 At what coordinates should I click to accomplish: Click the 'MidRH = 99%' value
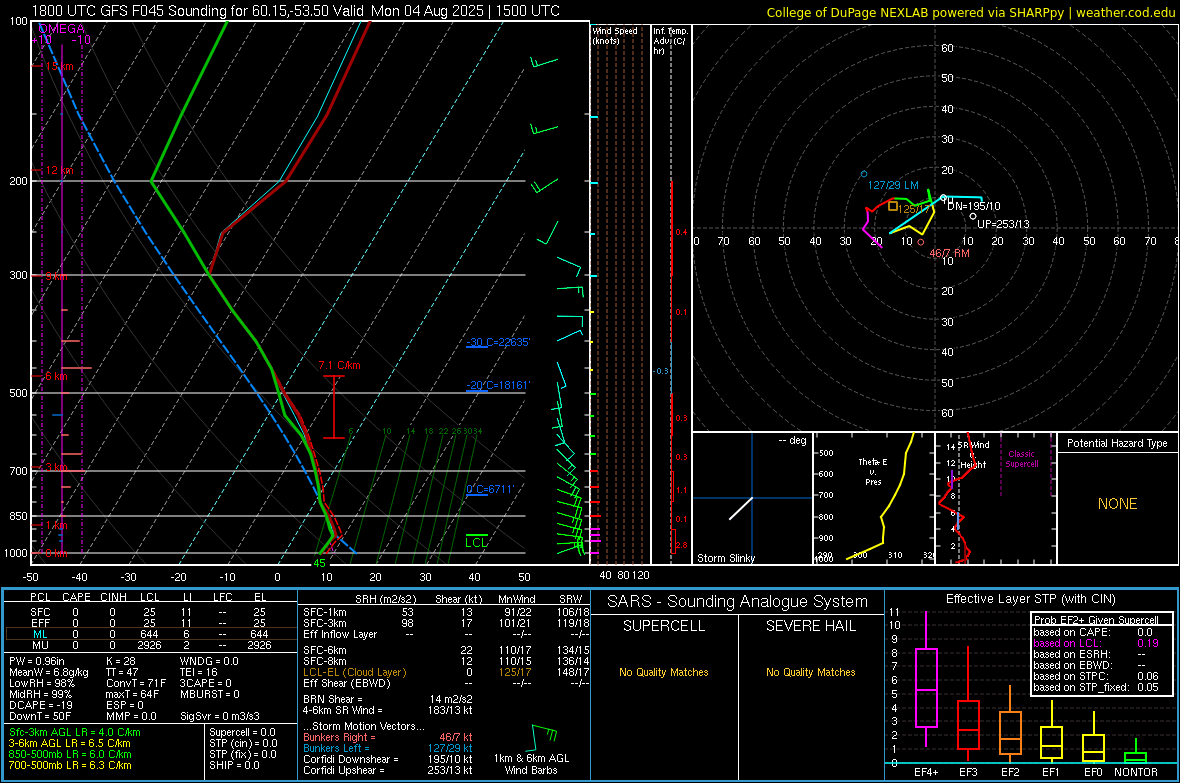coord(41,694)
